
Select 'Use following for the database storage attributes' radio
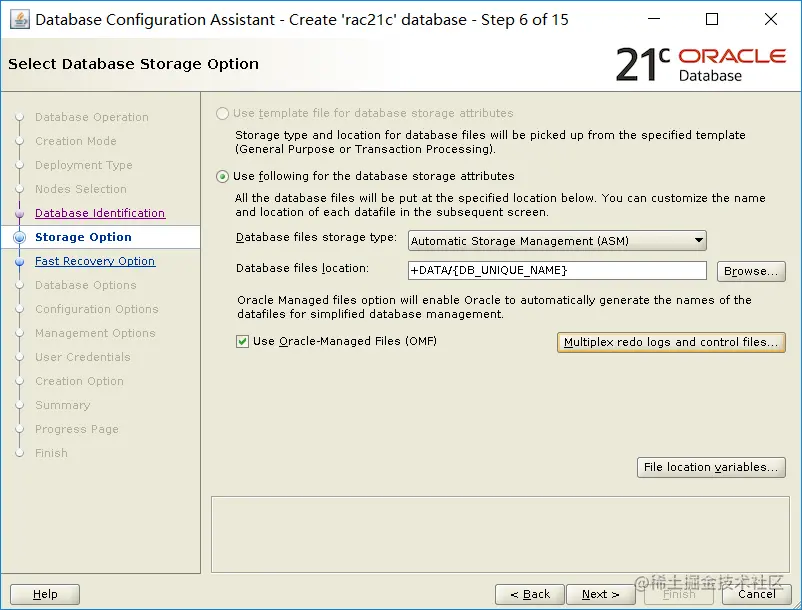point(222,176)
